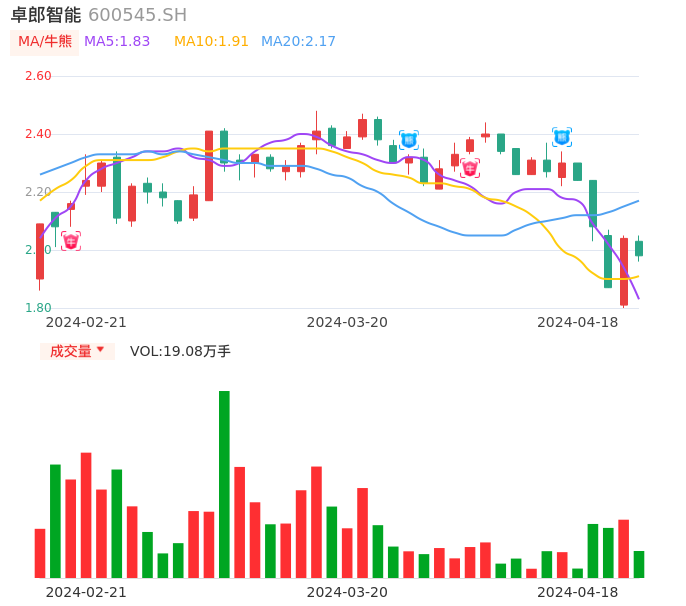
Task: Select the 2024-03-20 date label on price axis
Action: [347, 322]
